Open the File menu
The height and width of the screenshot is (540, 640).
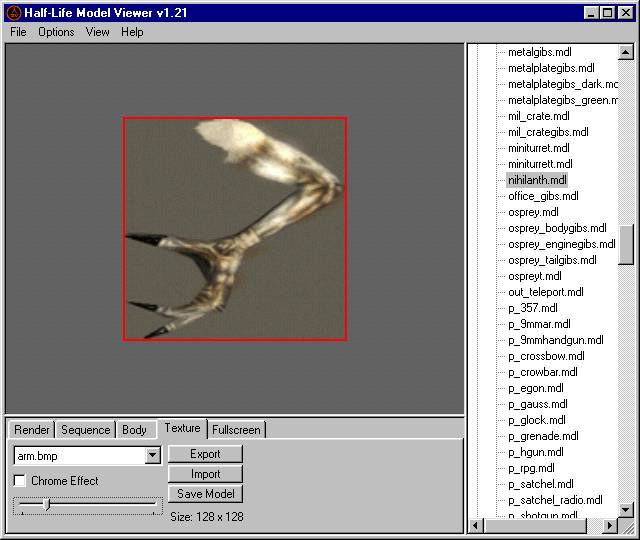point(18,32)
